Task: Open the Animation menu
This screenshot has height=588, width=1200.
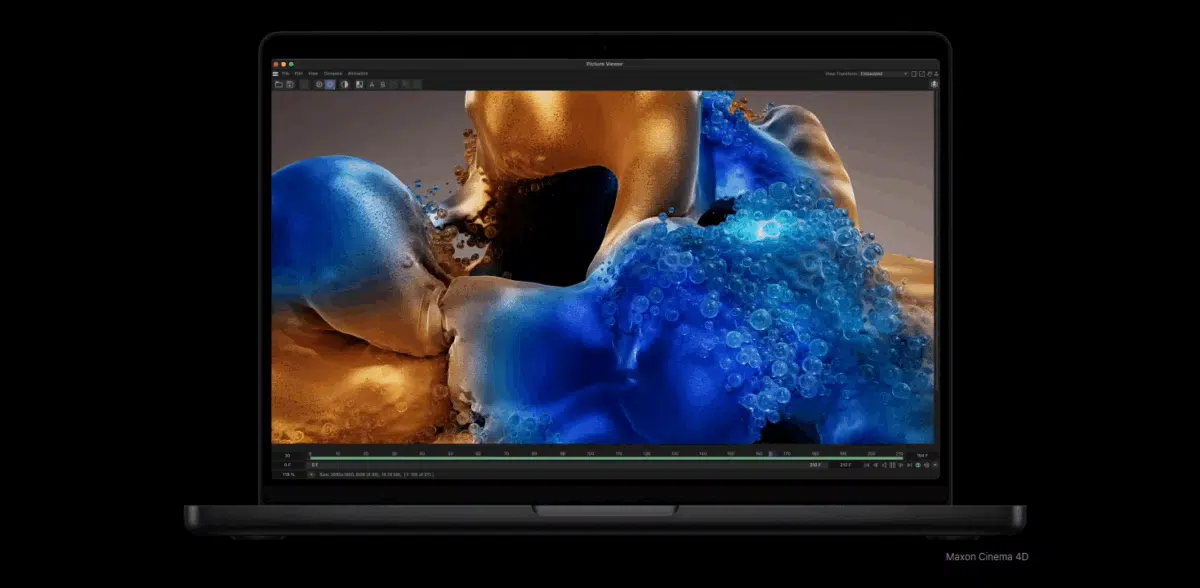Action: click(358, 73)
